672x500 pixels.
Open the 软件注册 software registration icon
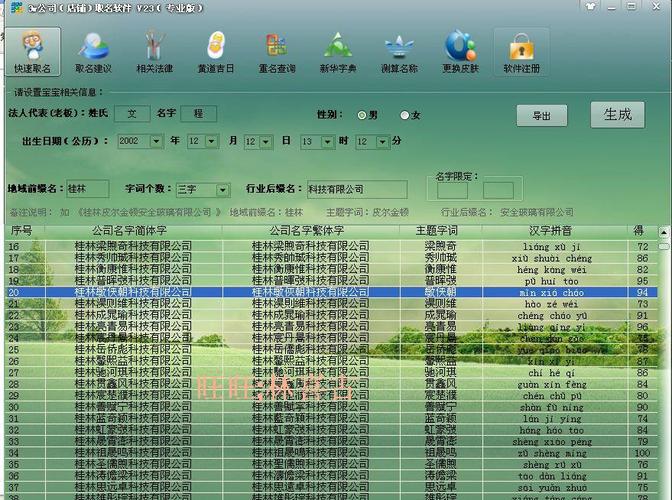click(522, 51)
